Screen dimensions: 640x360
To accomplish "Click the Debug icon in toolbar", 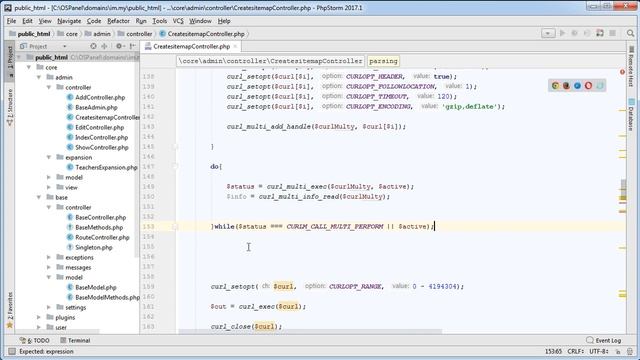I will (x=575, y=33).
